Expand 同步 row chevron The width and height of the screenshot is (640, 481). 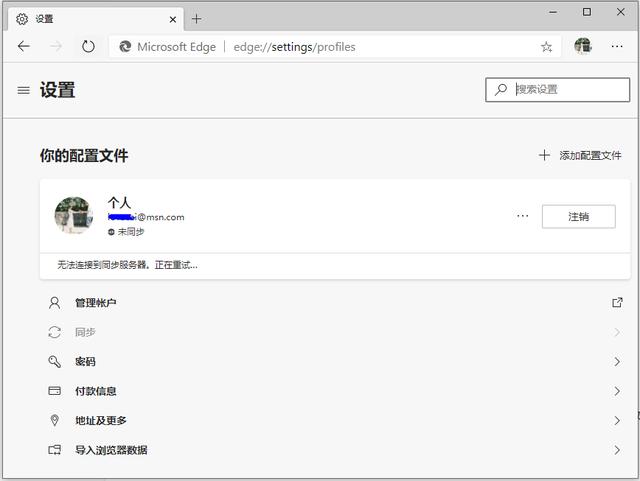[617, 332]
